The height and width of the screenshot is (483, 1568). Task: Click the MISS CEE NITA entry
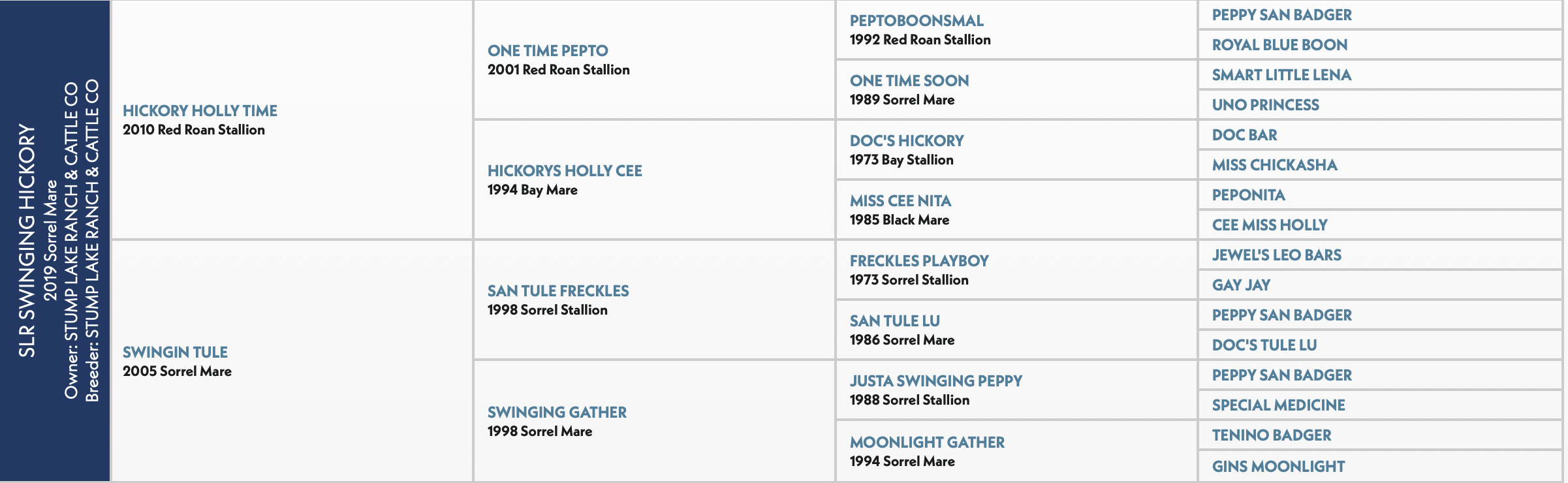click(900, 201)
